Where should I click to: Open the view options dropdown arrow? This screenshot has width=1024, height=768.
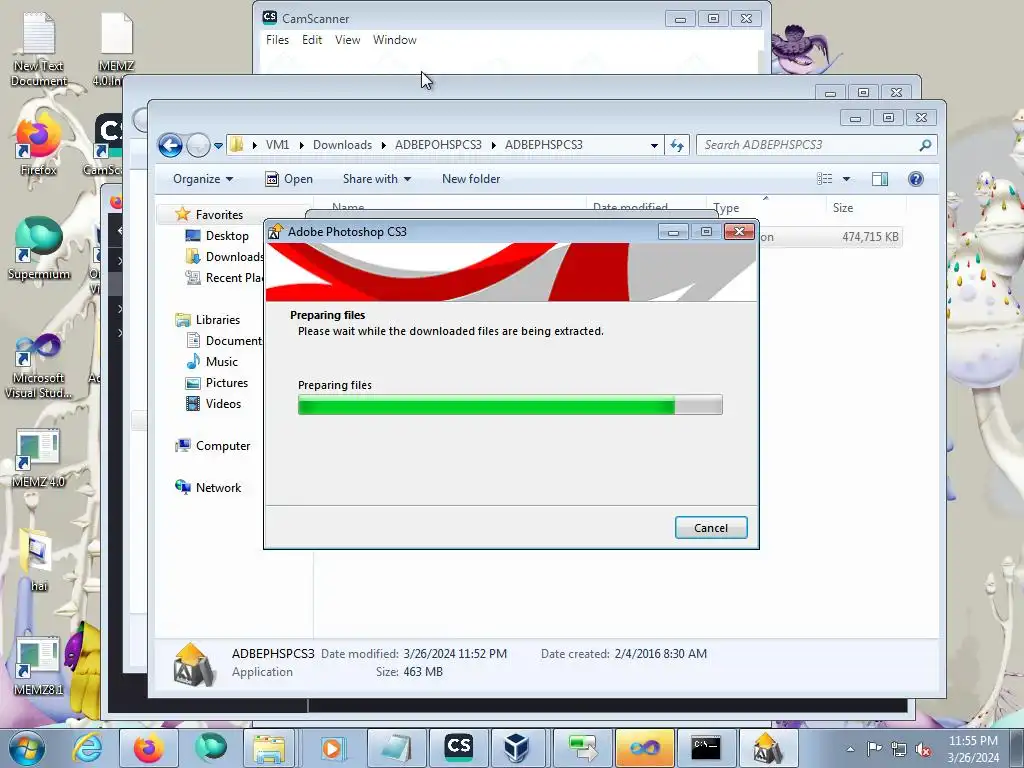(846, 179)
